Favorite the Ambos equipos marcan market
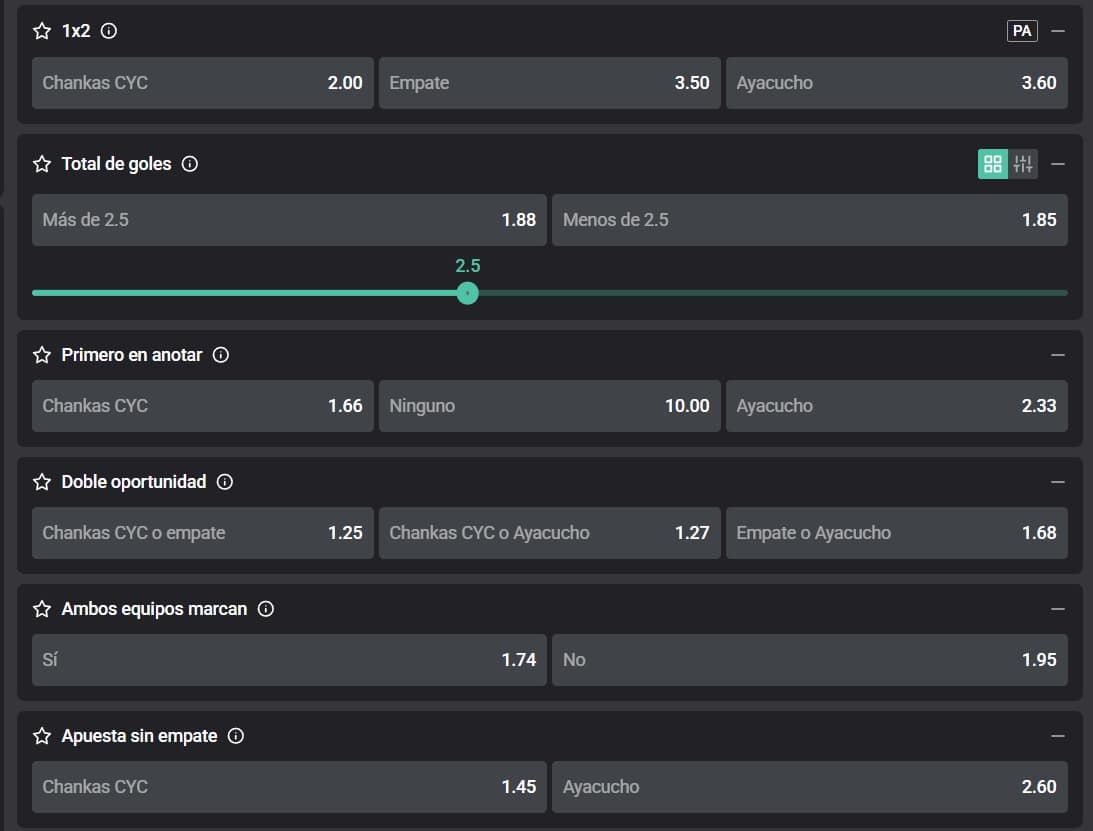This screenshot has height=831, width=1093. [x=42, y=609]
